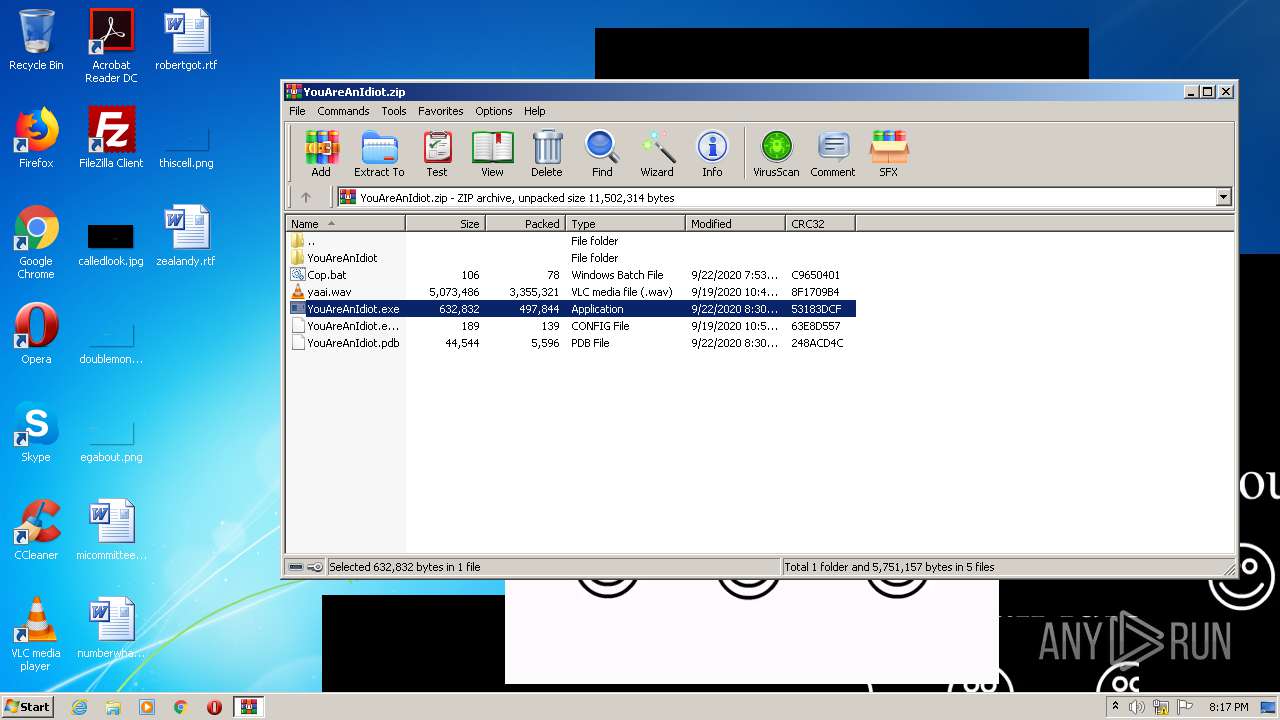Screen dimensions: 1280x720
Task: Open Recycle Bin desktop icon
Action: tap(36, 40)
